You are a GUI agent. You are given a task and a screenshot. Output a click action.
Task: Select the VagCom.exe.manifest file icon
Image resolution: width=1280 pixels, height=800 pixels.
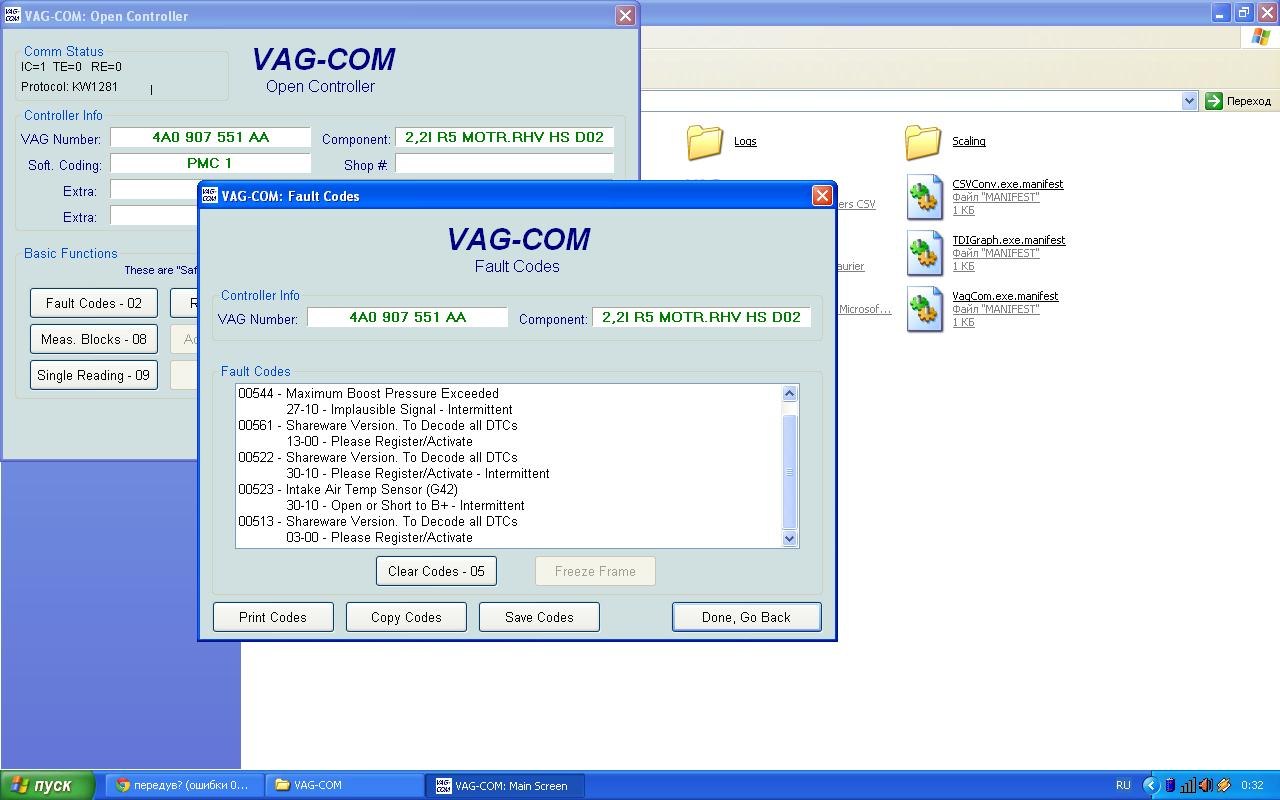(x=925, y=309)
